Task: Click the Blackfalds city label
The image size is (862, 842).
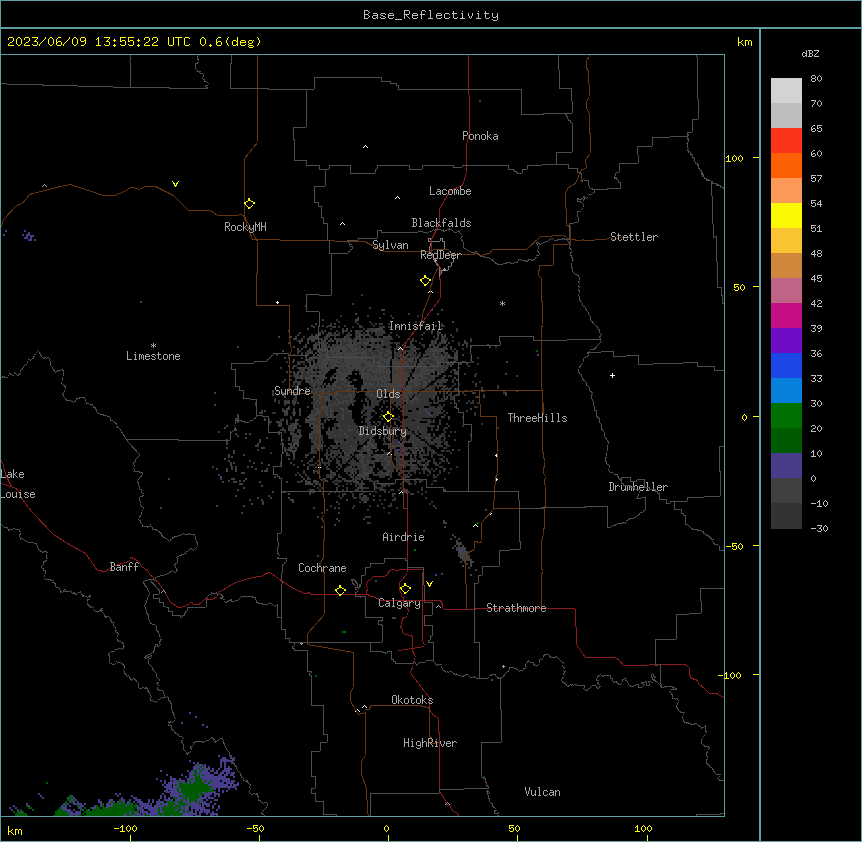Action: pyautogui.click(x=441, y=223)
